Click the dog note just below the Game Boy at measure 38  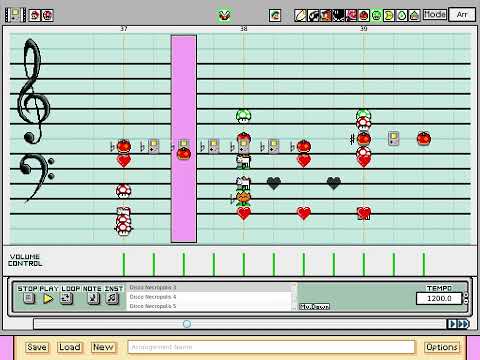pyautogui.click(x=244, y=161)
